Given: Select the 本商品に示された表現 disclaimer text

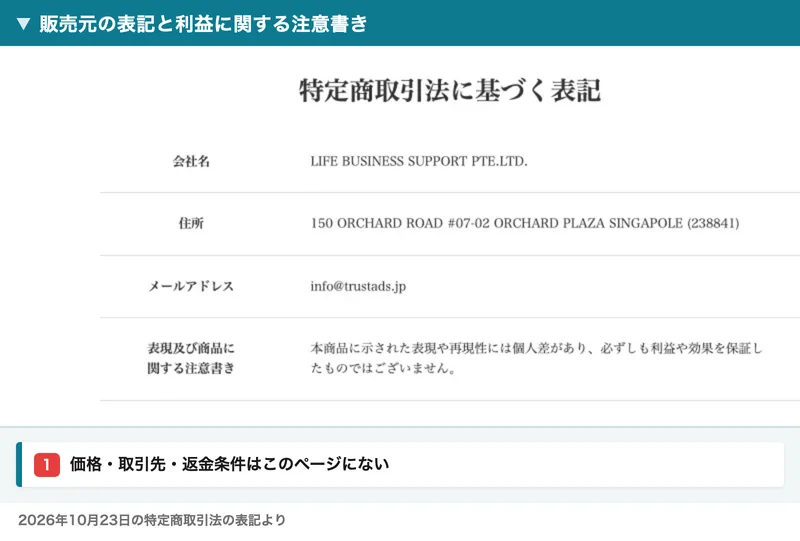Looking at the screenshot, I should click(536, 358).
